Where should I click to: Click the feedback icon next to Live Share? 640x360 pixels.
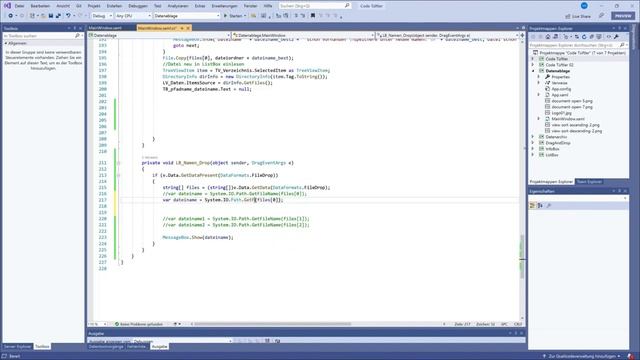[x=601, y=16]
